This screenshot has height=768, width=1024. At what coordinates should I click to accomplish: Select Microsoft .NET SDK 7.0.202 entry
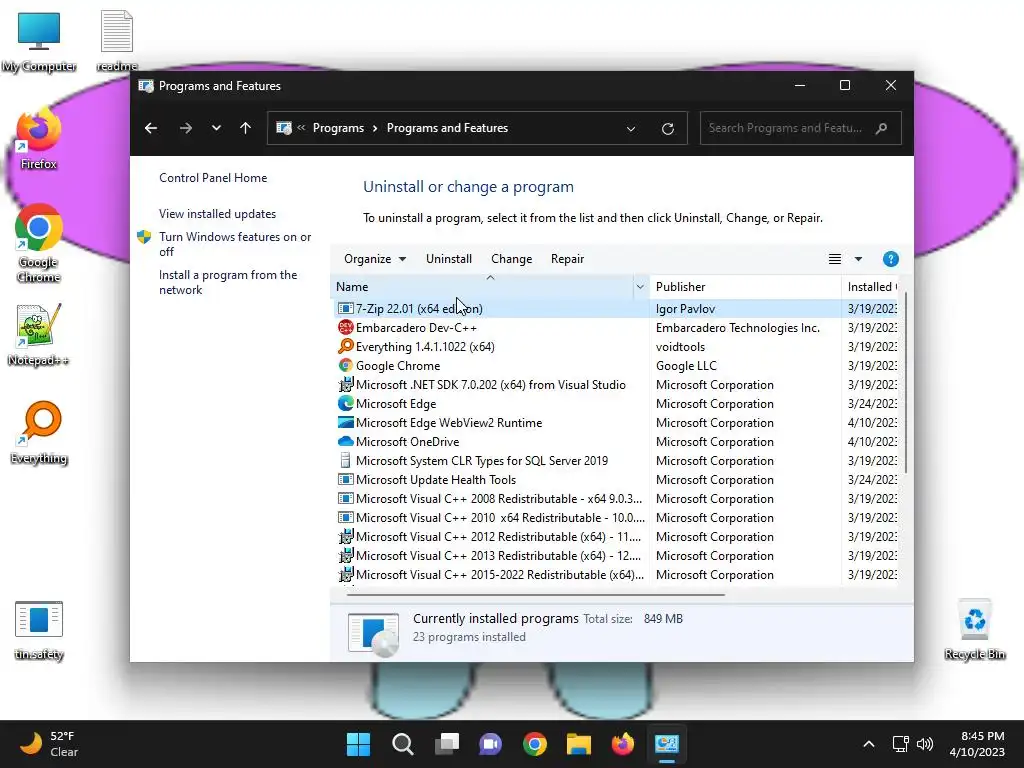pyautogui.click(x=618, y=384)
